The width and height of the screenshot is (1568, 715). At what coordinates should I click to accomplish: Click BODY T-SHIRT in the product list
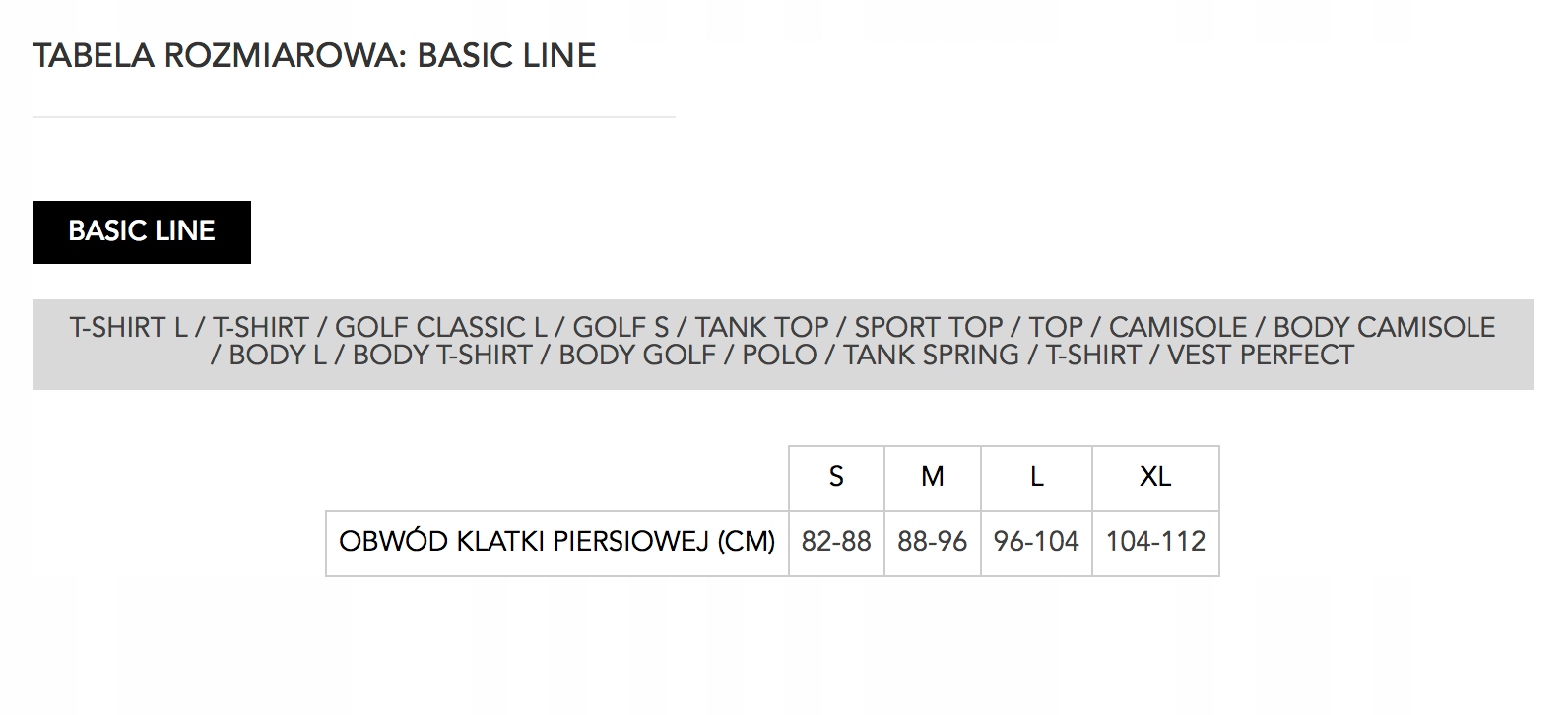[x=442, y=356]
